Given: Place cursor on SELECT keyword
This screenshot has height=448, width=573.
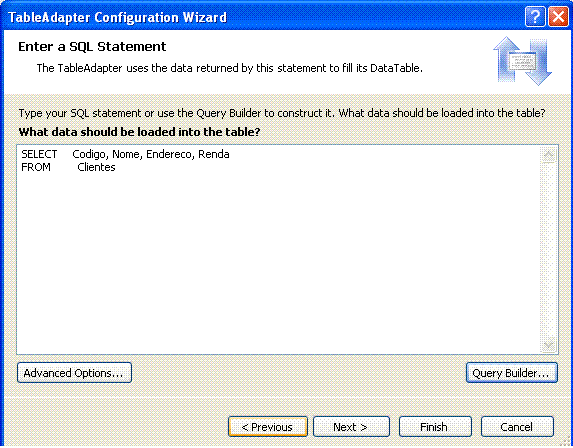Looking at the screenshot, I should [39, 154].
